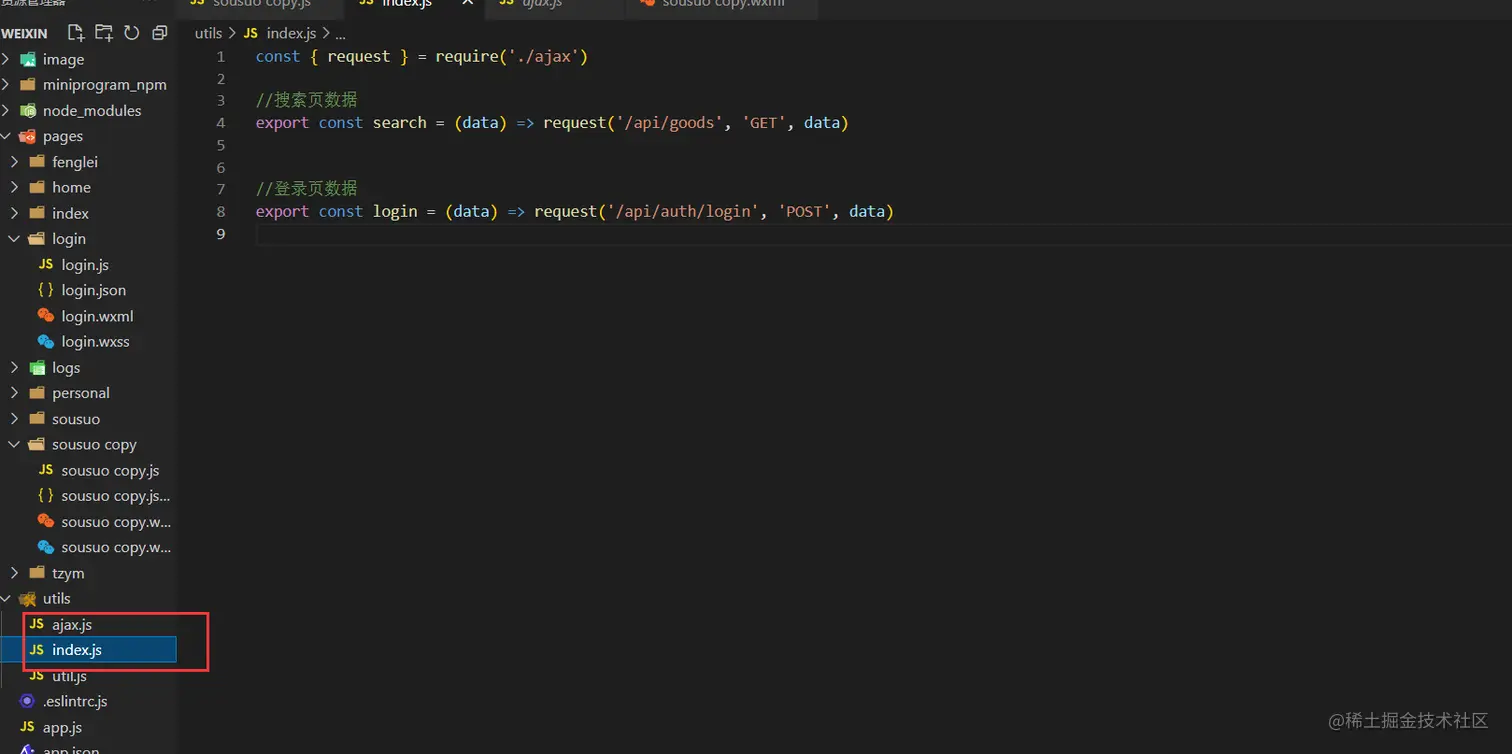The width and height of the screenshot is (1512, 754).
Task: Click line number 9 in the editor gutter
Action: 221,234
